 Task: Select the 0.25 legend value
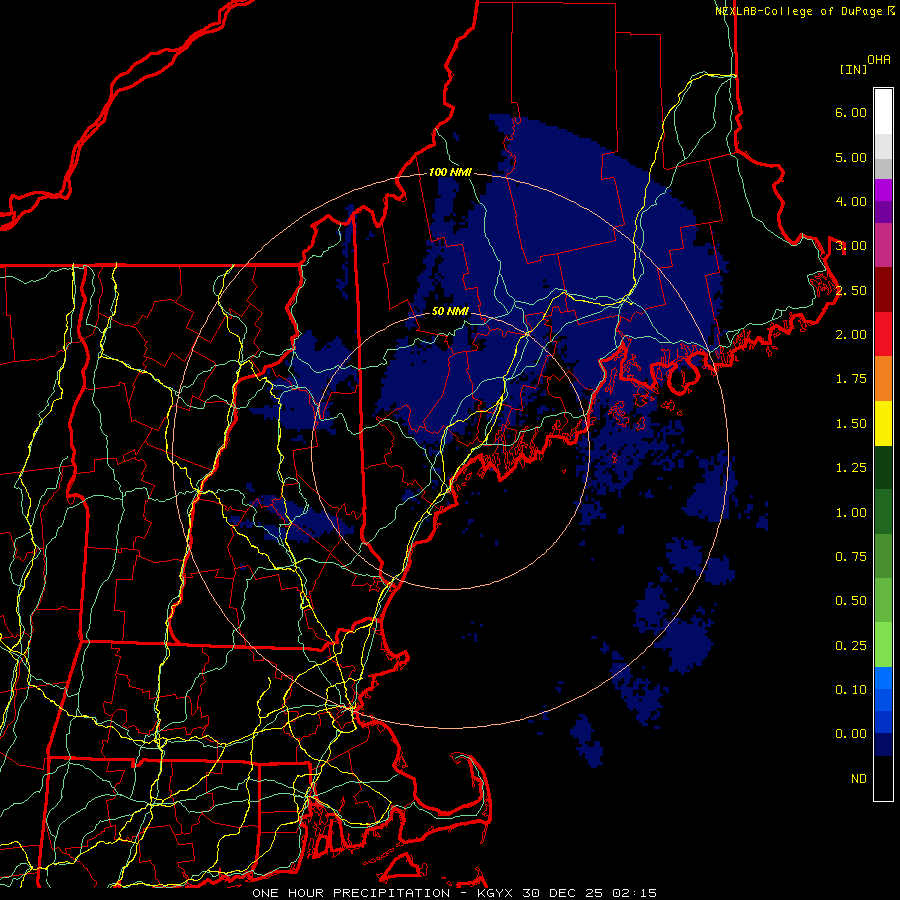point(850,646)
